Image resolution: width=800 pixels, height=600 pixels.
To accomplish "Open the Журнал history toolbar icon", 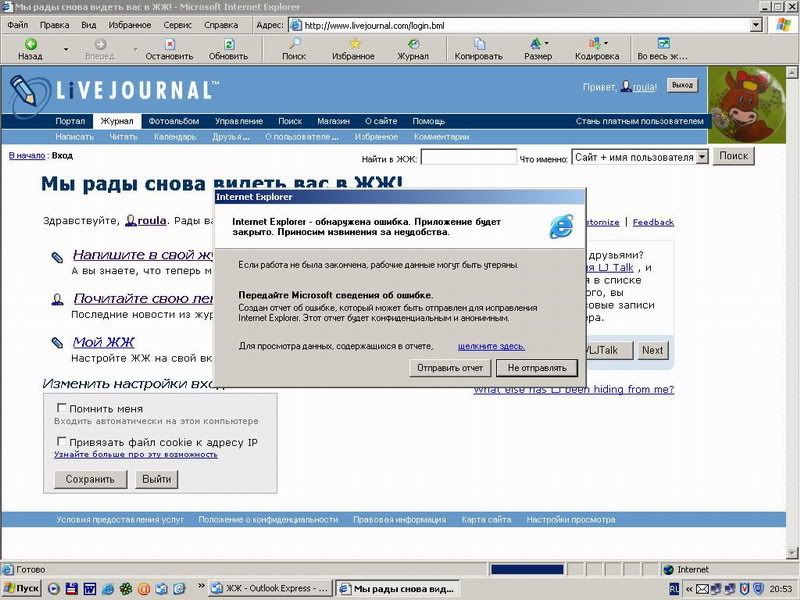I will [413, 44].
